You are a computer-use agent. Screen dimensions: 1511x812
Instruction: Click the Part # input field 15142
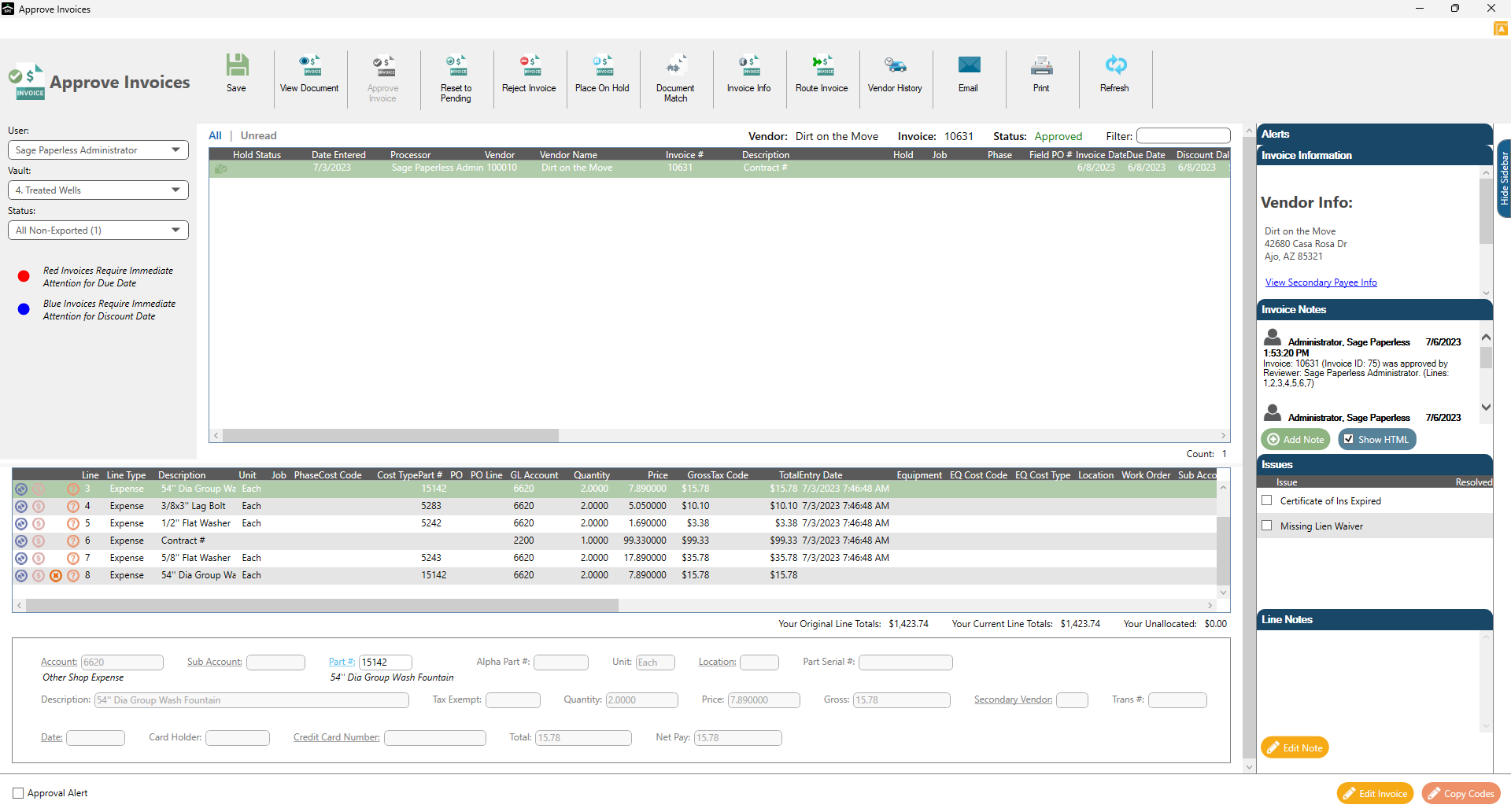click(386, 662)
